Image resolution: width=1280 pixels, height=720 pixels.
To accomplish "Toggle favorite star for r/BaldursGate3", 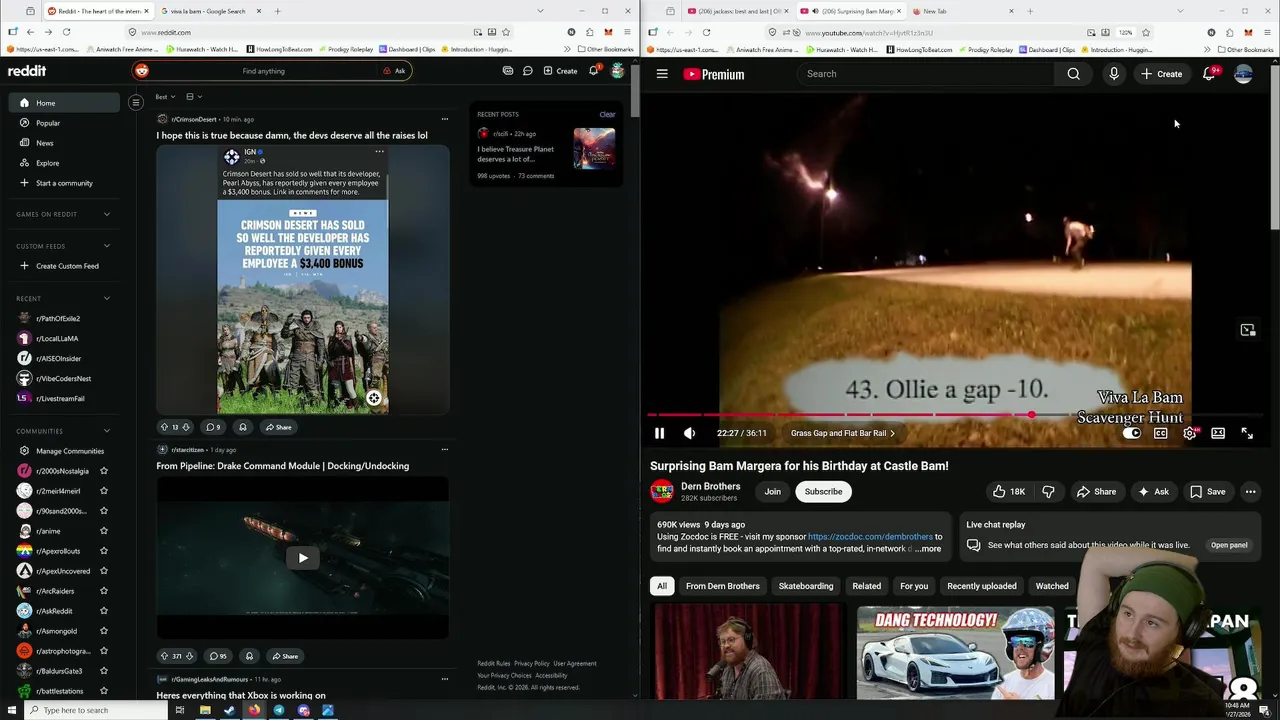I will click(x=103, y=671).
